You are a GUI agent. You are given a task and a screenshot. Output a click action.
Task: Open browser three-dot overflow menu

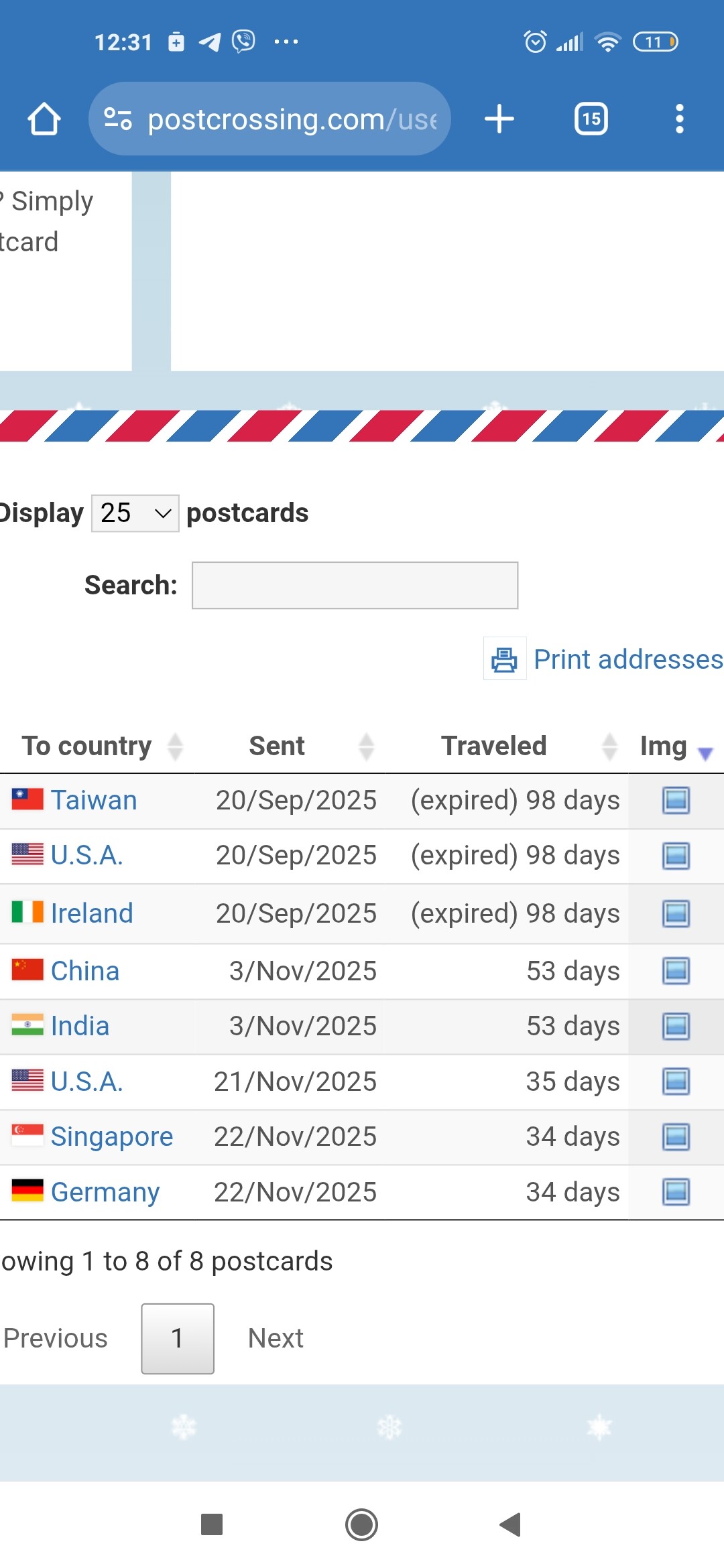(x=679, y=119)
